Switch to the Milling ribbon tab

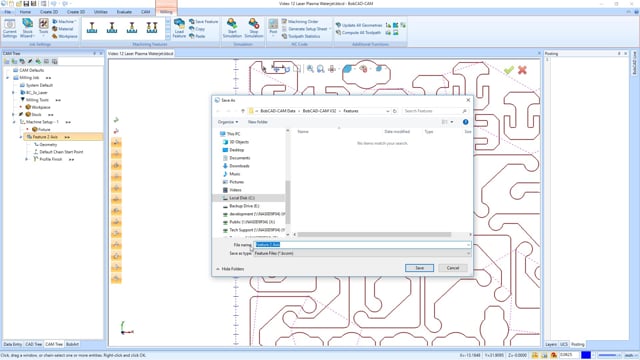166,12
